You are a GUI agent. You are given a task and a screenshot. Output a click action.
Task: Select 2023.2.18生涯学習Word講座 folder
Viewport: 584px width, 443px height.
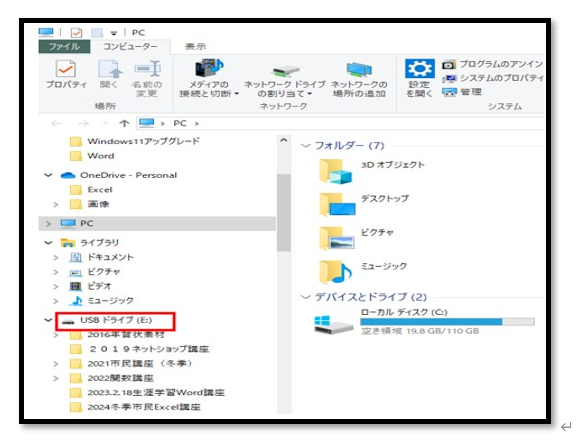[147, 393]
